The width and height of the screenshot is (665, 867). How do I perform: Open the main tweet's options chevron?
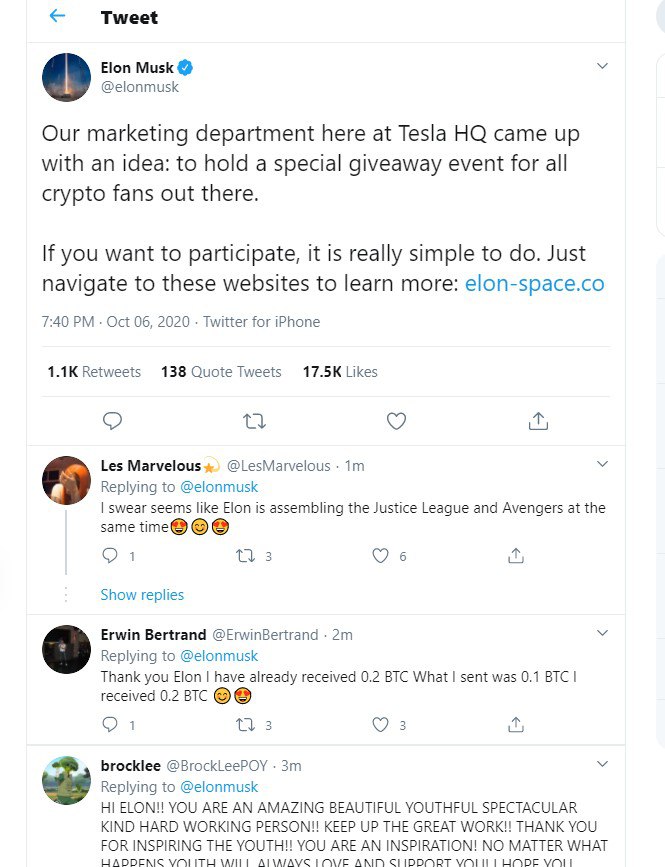602,66
